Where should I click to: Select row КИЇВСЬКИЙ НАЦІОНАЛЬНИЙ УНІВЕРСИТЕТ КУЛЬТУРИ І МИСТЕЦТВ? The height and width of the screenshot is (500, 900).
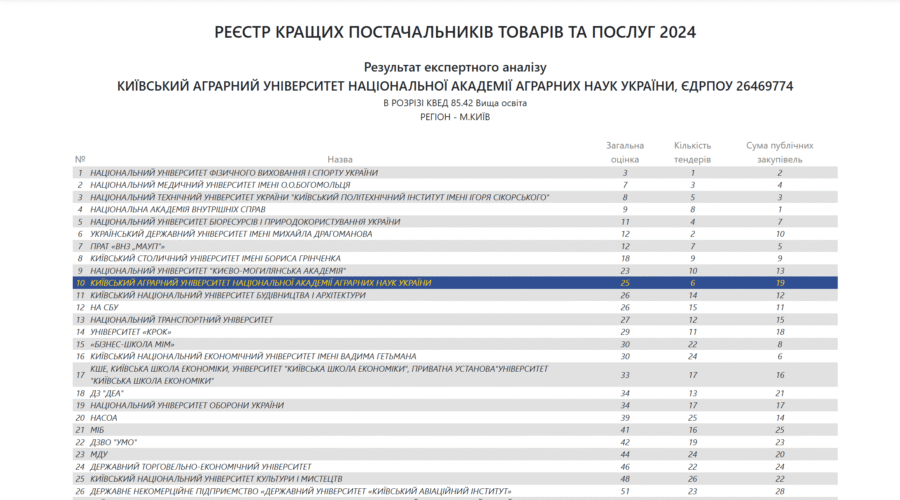click(455, 479)
